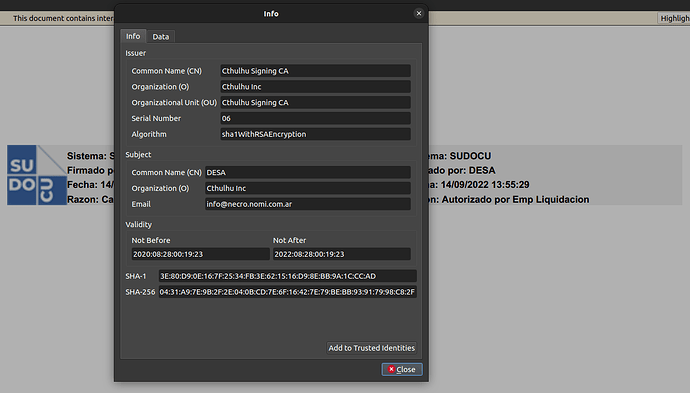Click the SHA-256 fingerprint field
Viewport: 690px width, 393px height.
point(287,292)
